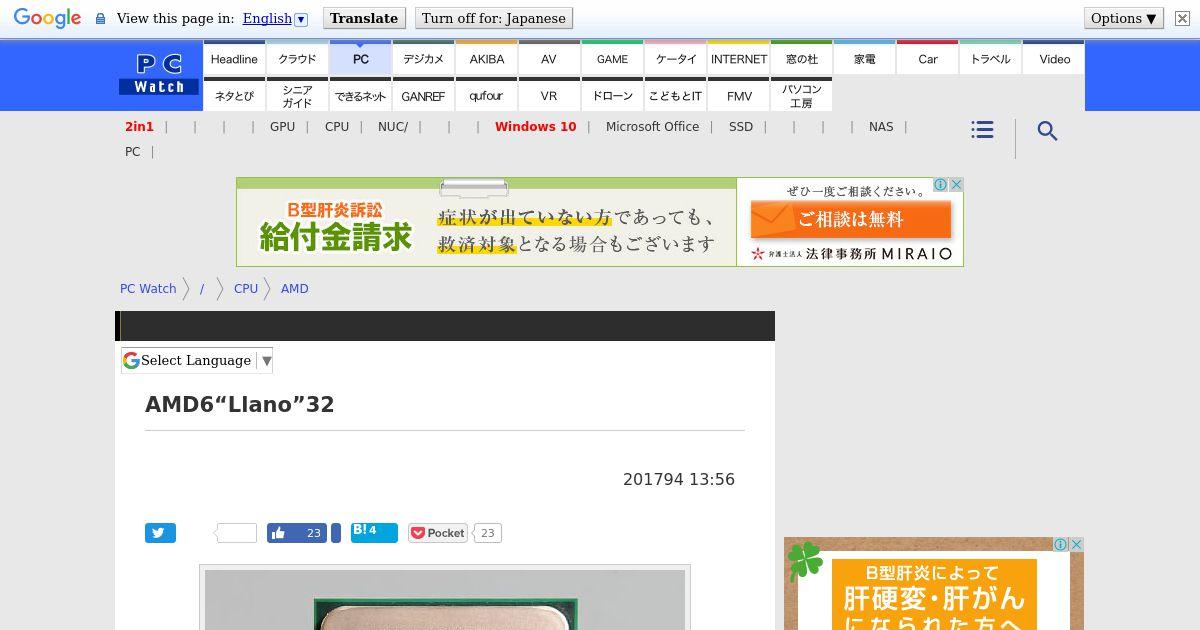Viewport: 1200px width, 630px height.
Task: Like the article with Facebook thumbs-up
Action: pyautogui.click(x=297, y=533)
